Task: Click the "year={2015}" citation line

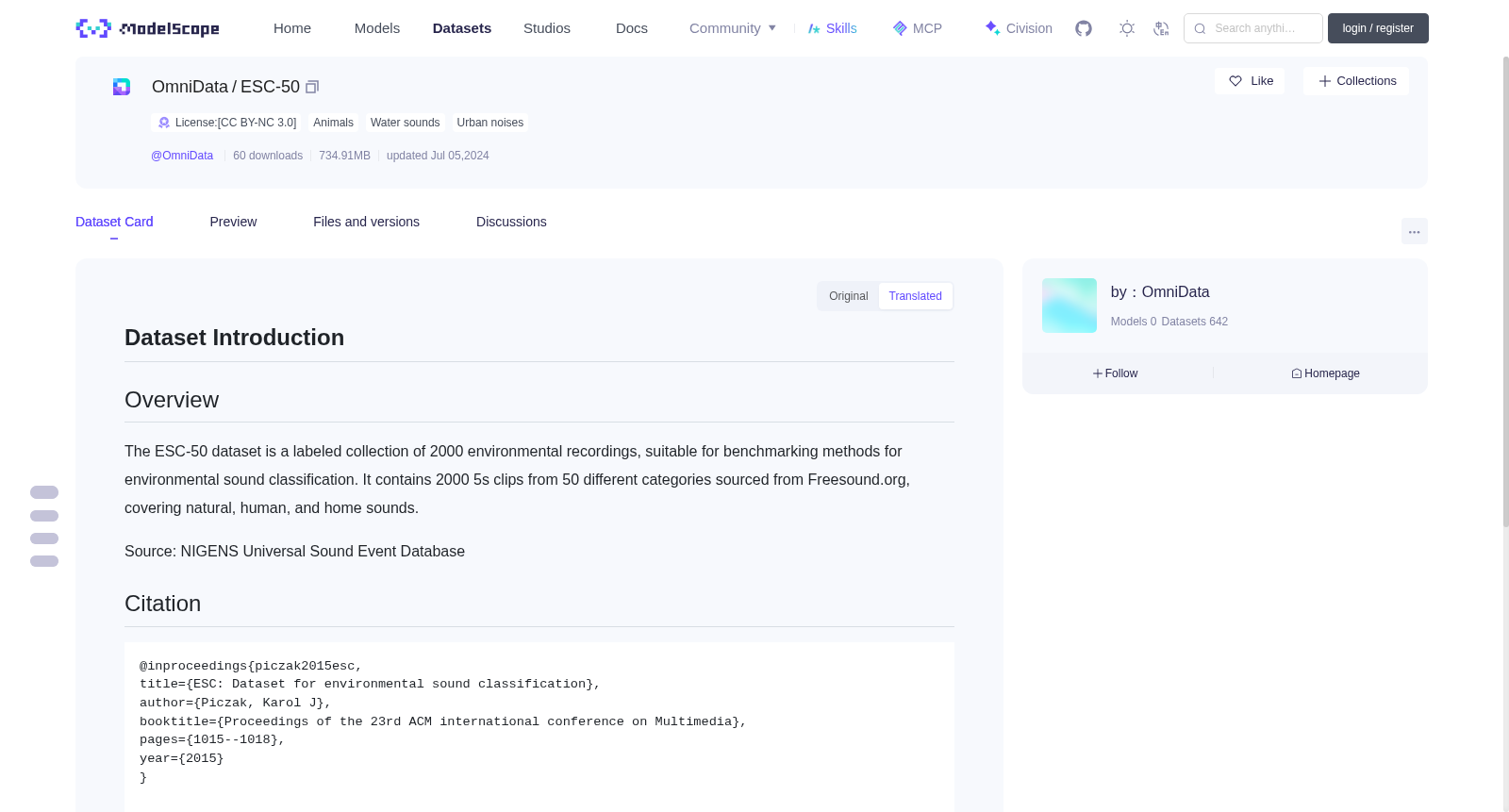Action: (x=182, y=759)
